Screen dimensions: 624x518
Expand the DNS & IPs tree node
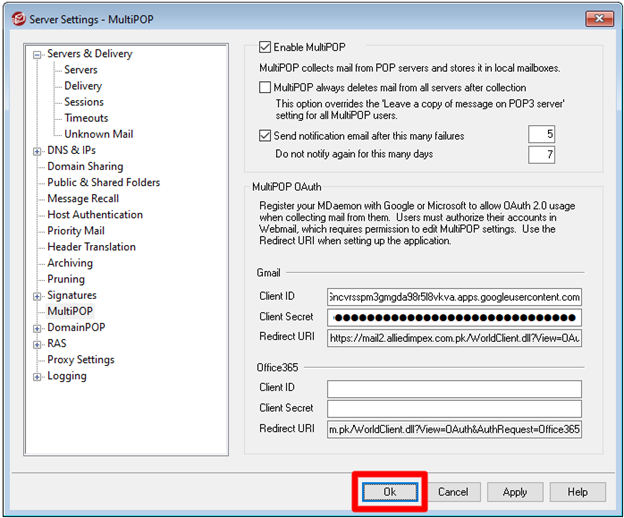click(x=38, y=150)
